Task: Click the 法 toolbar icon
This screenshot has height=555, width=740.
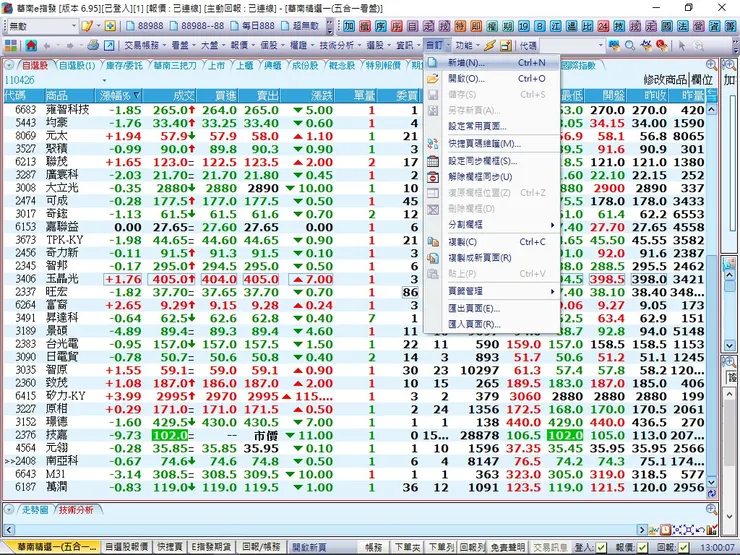Action: pos(682,26)
